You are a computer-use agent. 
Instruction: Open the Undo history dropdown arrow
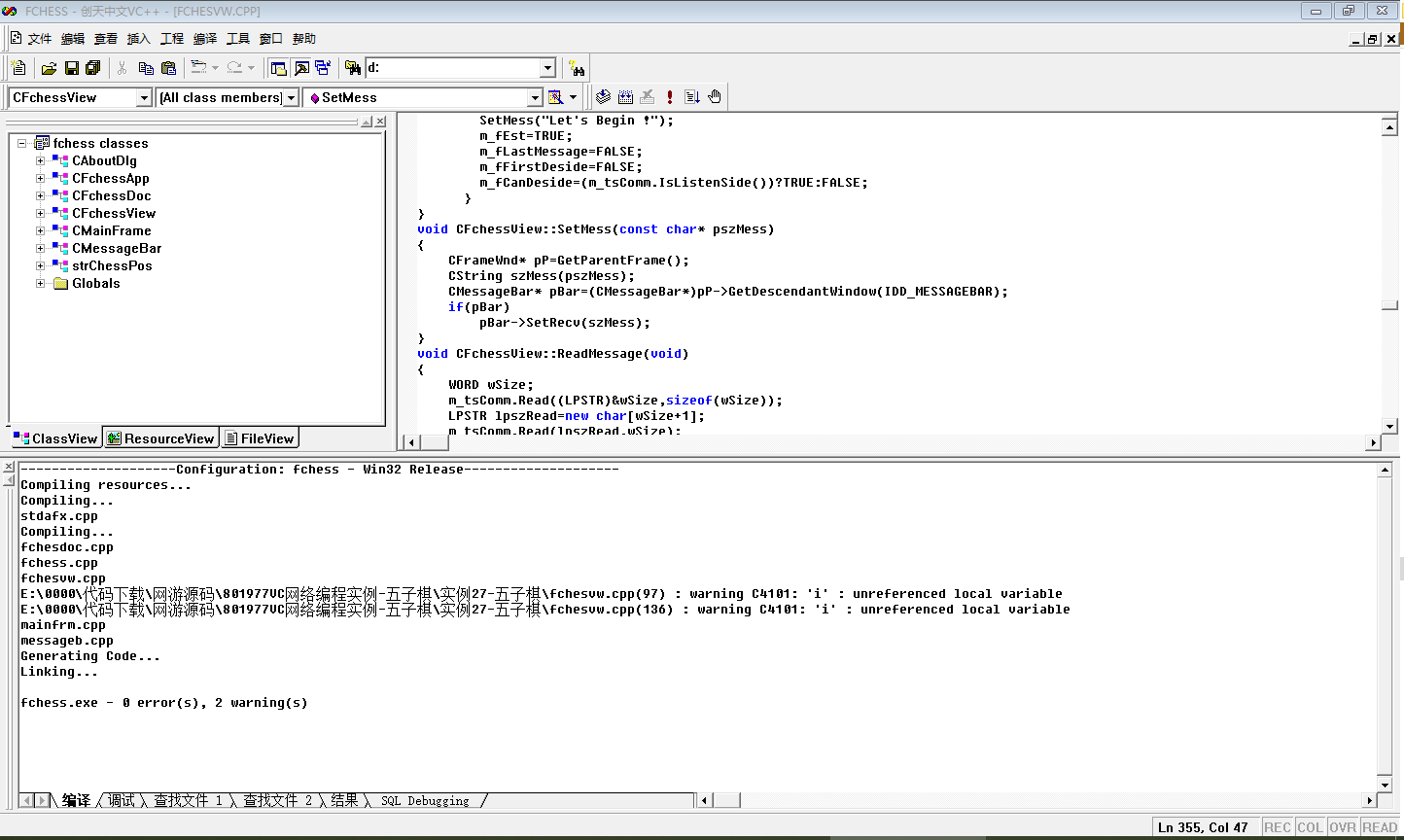216,68
